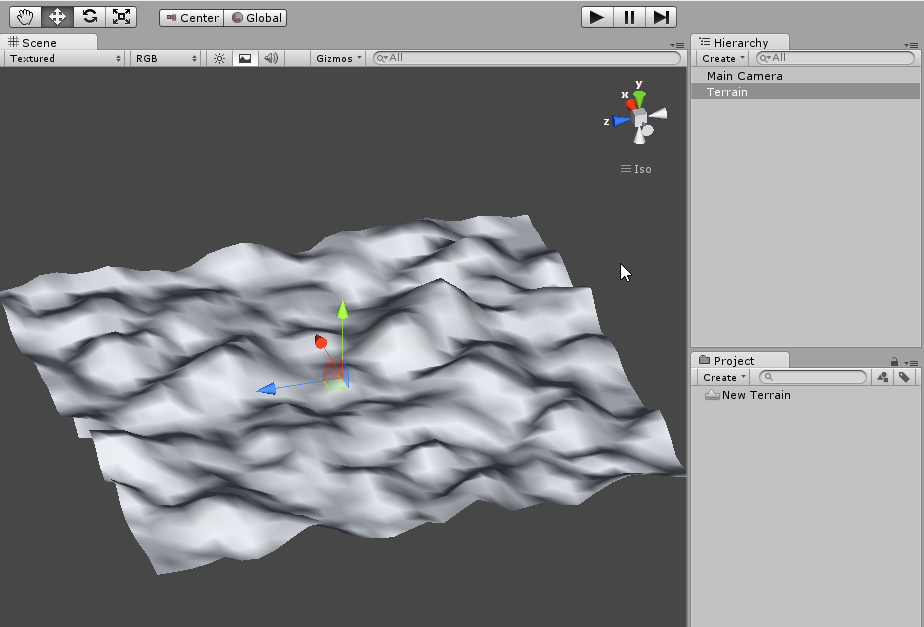Toggle the scene skybox overlay image button

point(245,58)
